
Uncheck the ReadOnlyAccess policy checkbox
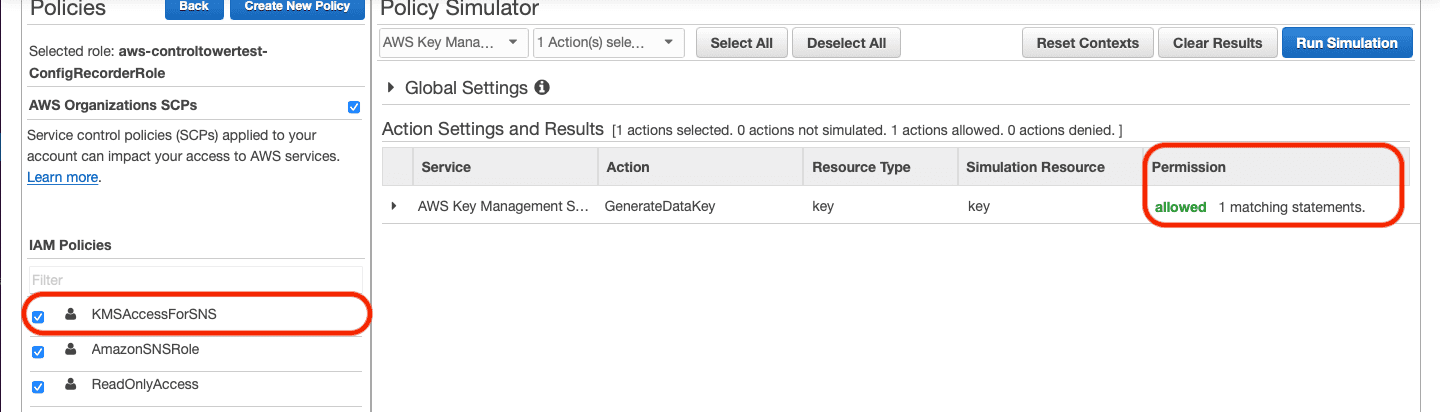pyautogui.click(x=38, y=387)
